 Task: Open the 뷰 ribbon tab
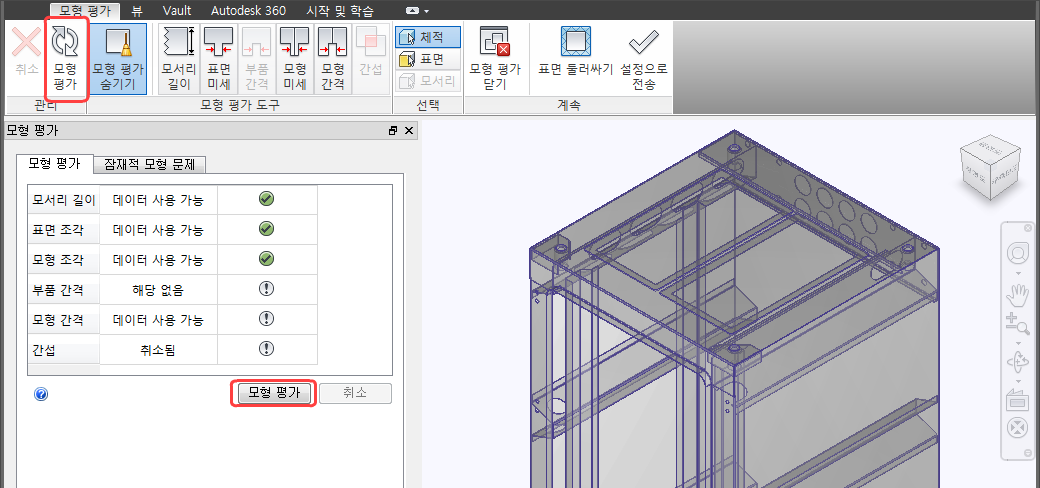[137, 11]
